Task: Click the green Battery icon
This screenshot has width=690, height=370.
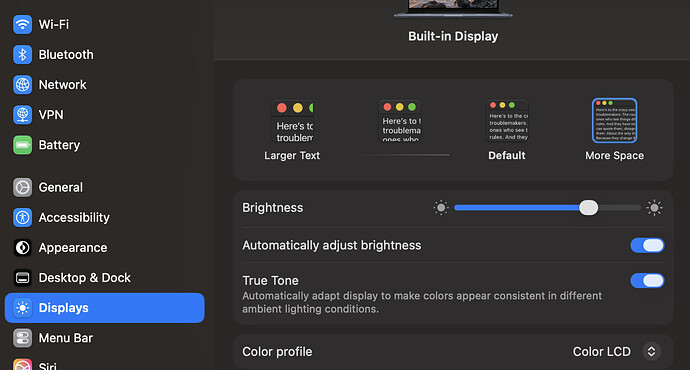Action: click(x=22, y=145)
